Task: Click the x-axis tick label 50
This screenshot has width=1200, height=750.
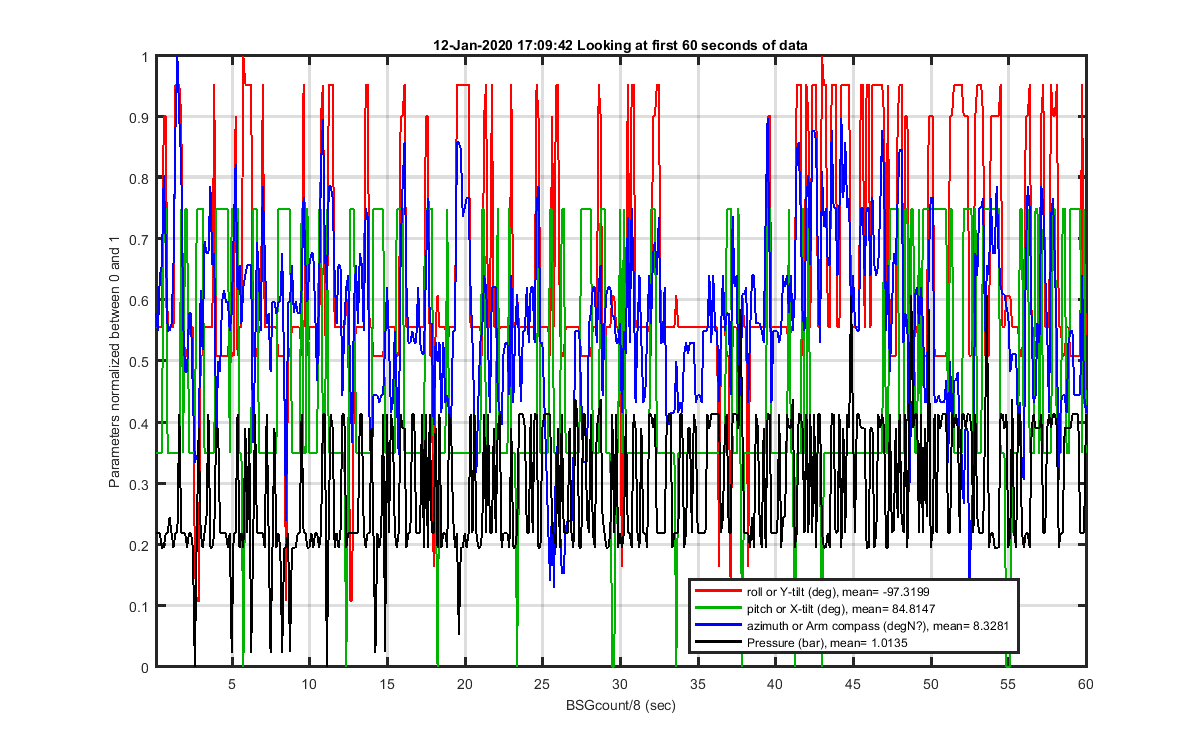Action: (x=930, y=684)
